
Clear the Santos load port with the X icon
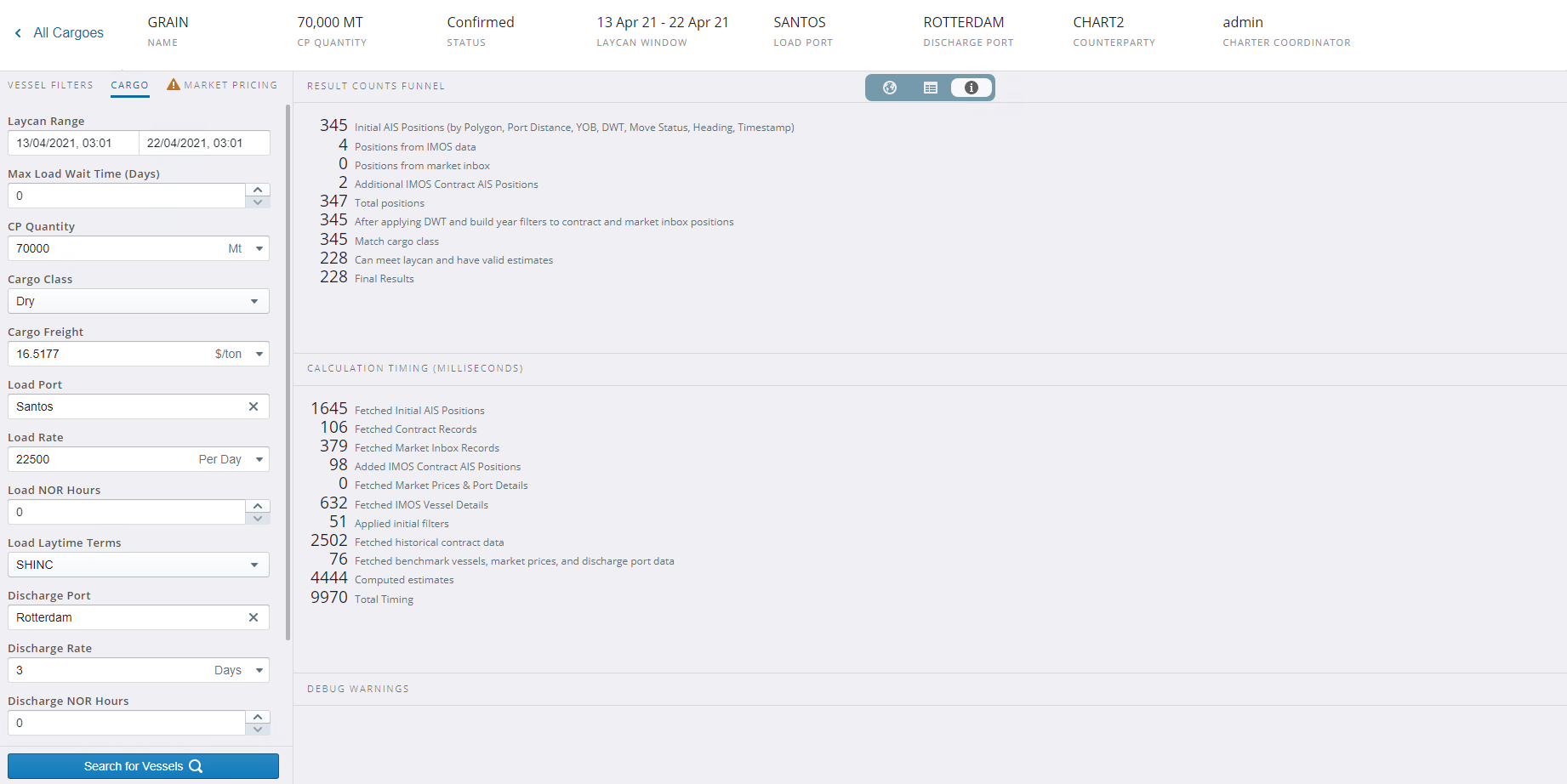point(253,406)
